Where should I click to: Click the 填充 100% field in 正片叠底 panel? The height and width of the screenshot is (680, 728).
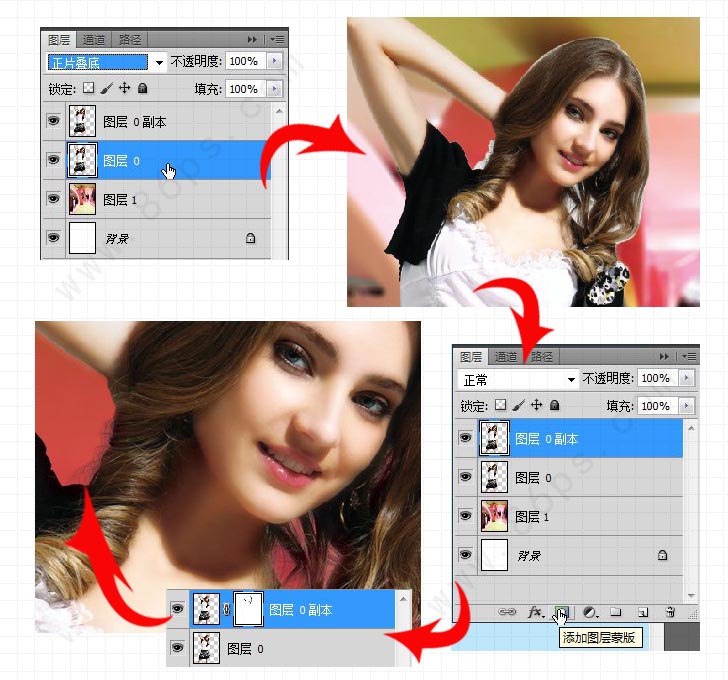(246, 89)
